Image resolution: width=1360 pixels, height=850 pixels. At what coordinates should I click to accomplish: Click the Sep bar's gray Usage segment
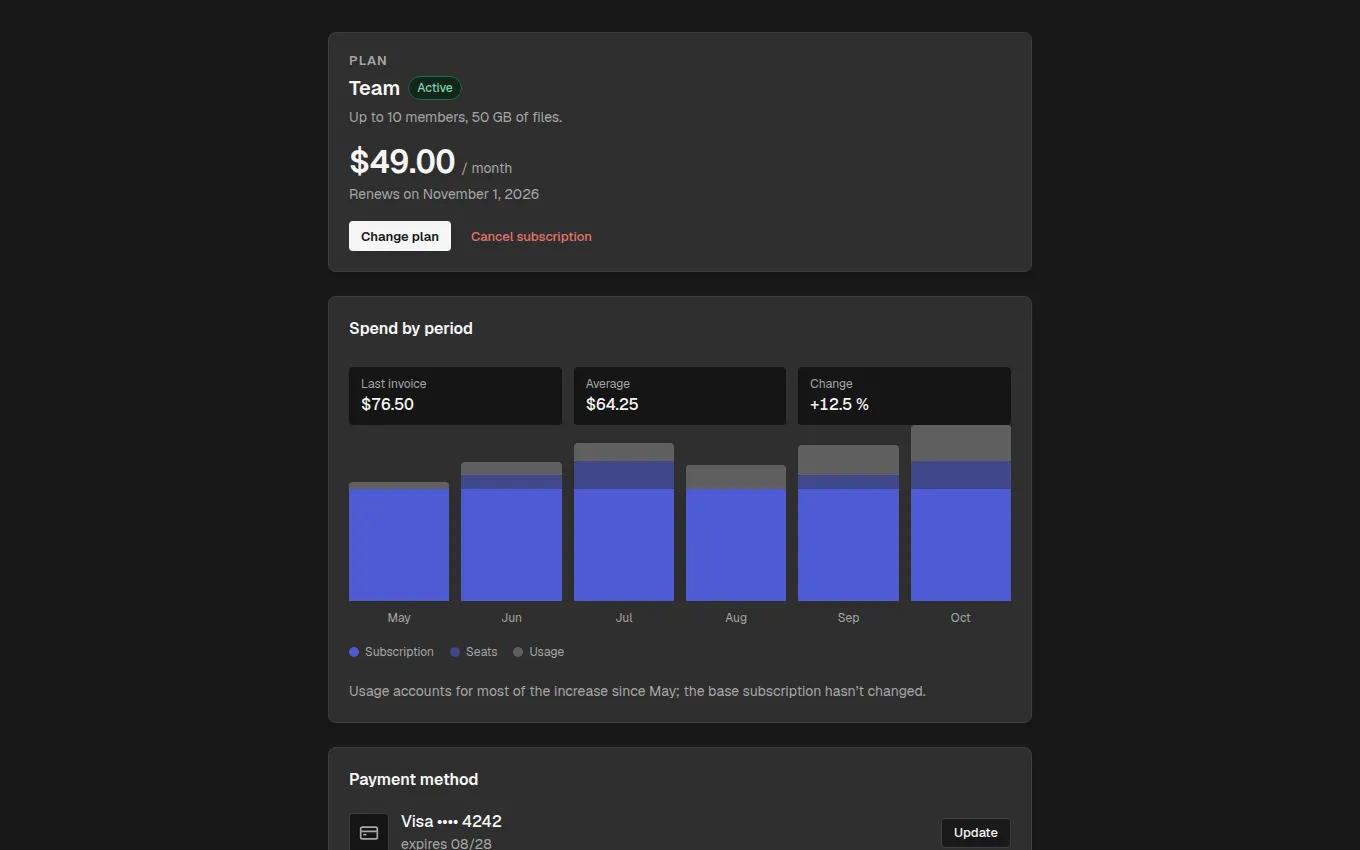click(x=848, y=460)
